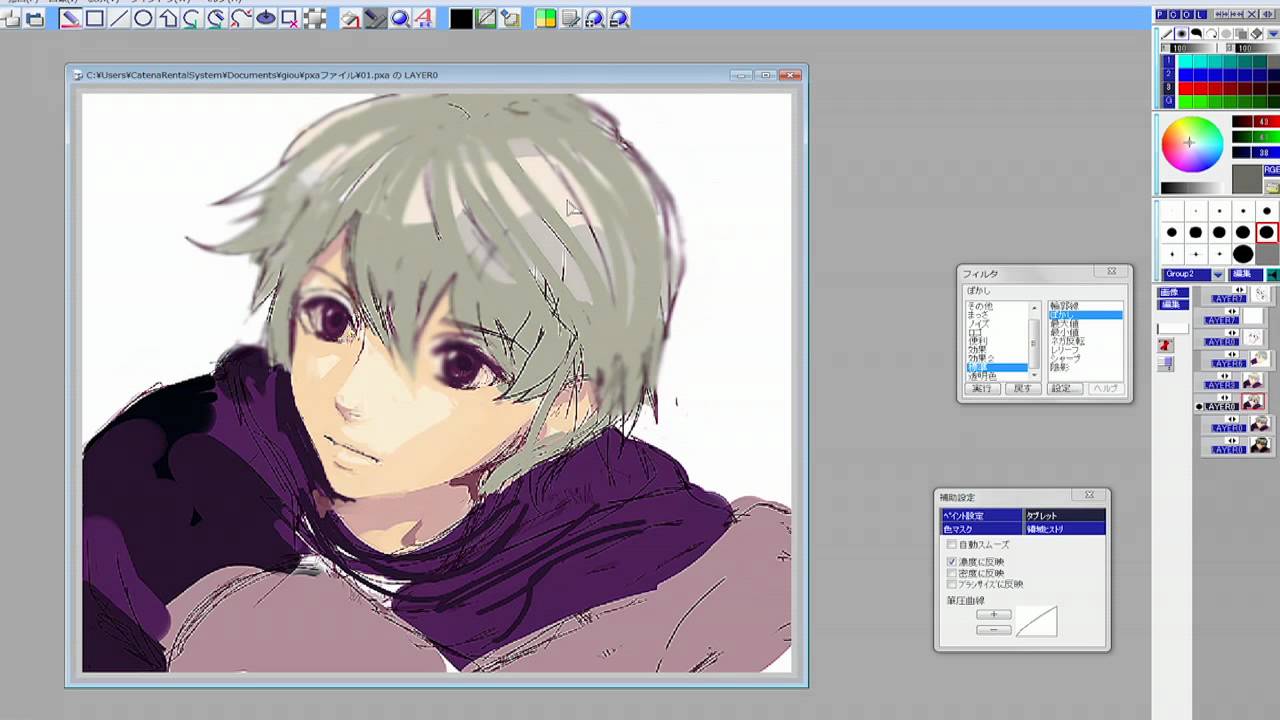1280x720 pixels.
Task: Switch to the 領域ヒストリ tab
Action: click(x=1065, y=528)
